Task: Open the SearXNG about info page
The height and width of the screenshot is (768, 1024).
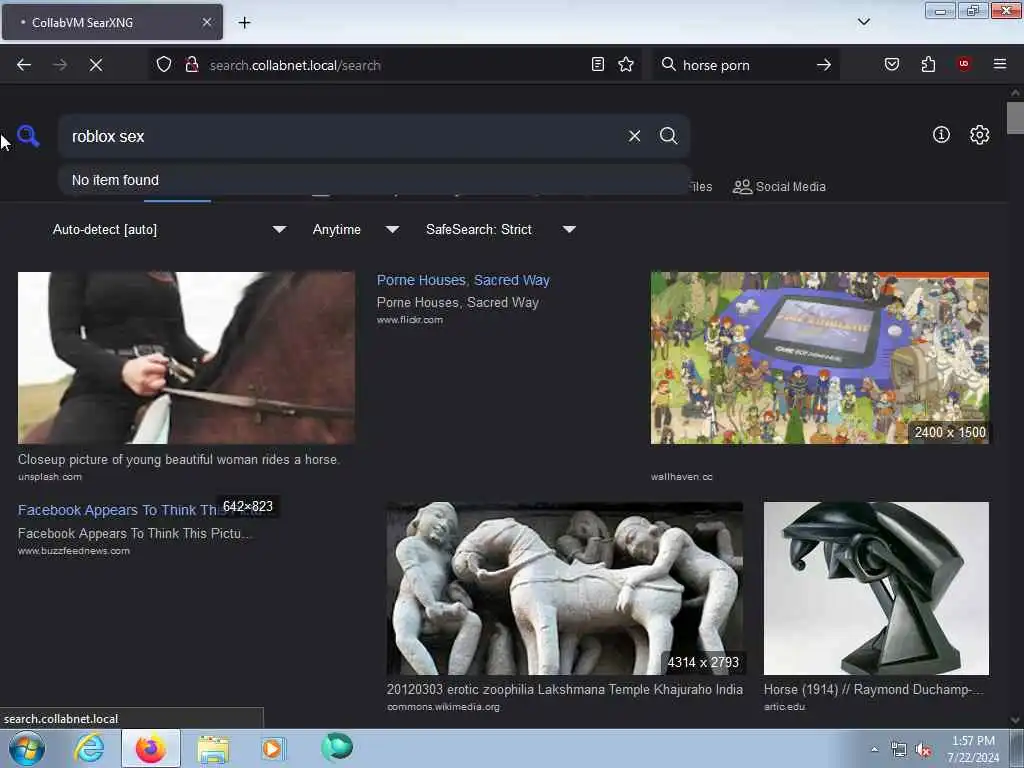Action: click(941, 135)
